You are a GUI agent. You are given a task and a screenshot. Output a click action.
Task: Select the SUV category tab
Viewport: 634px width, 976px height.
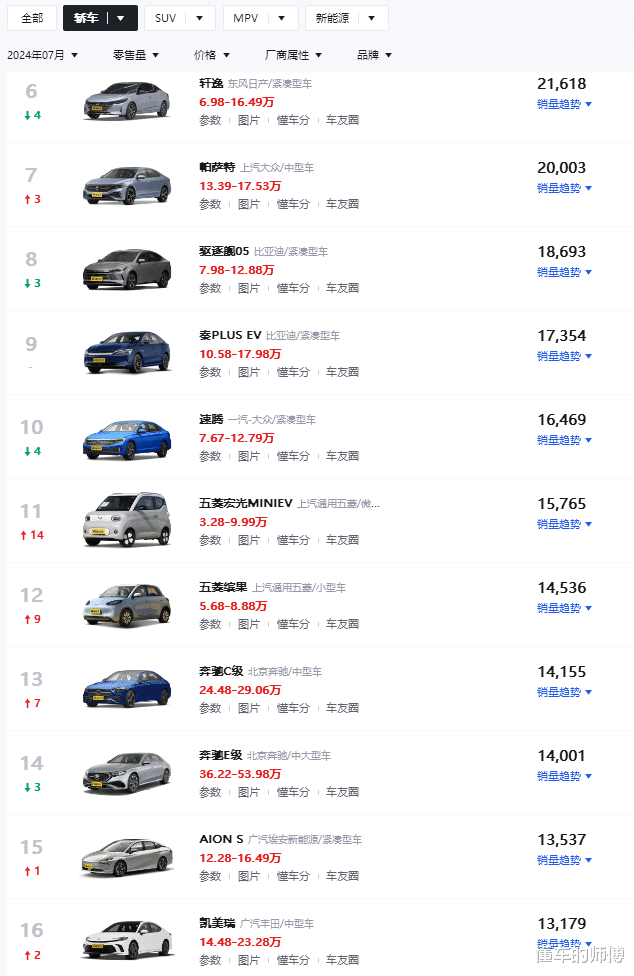click(165, 18)
